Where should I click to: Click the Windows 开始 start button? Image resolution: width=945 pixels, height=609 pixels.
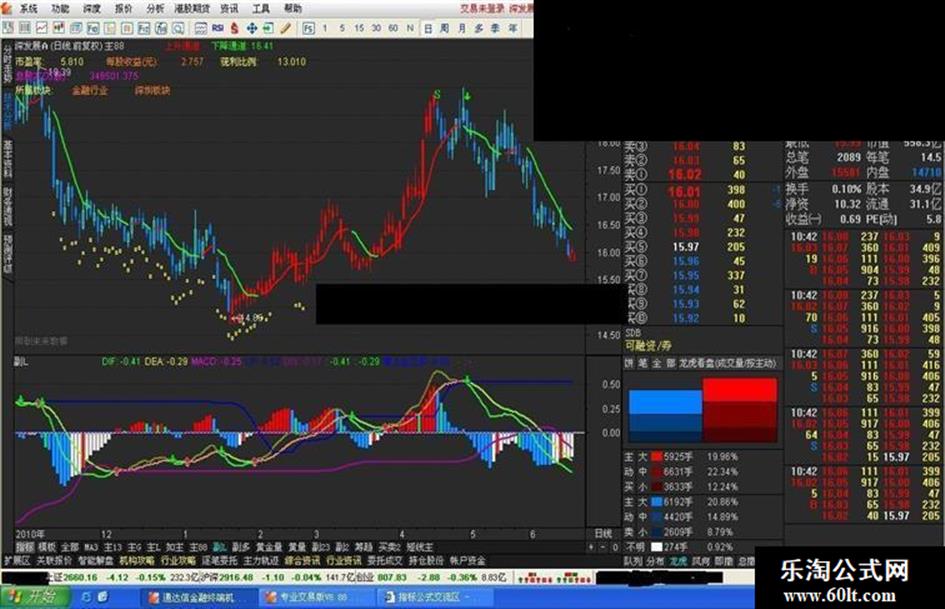point(34,597)
